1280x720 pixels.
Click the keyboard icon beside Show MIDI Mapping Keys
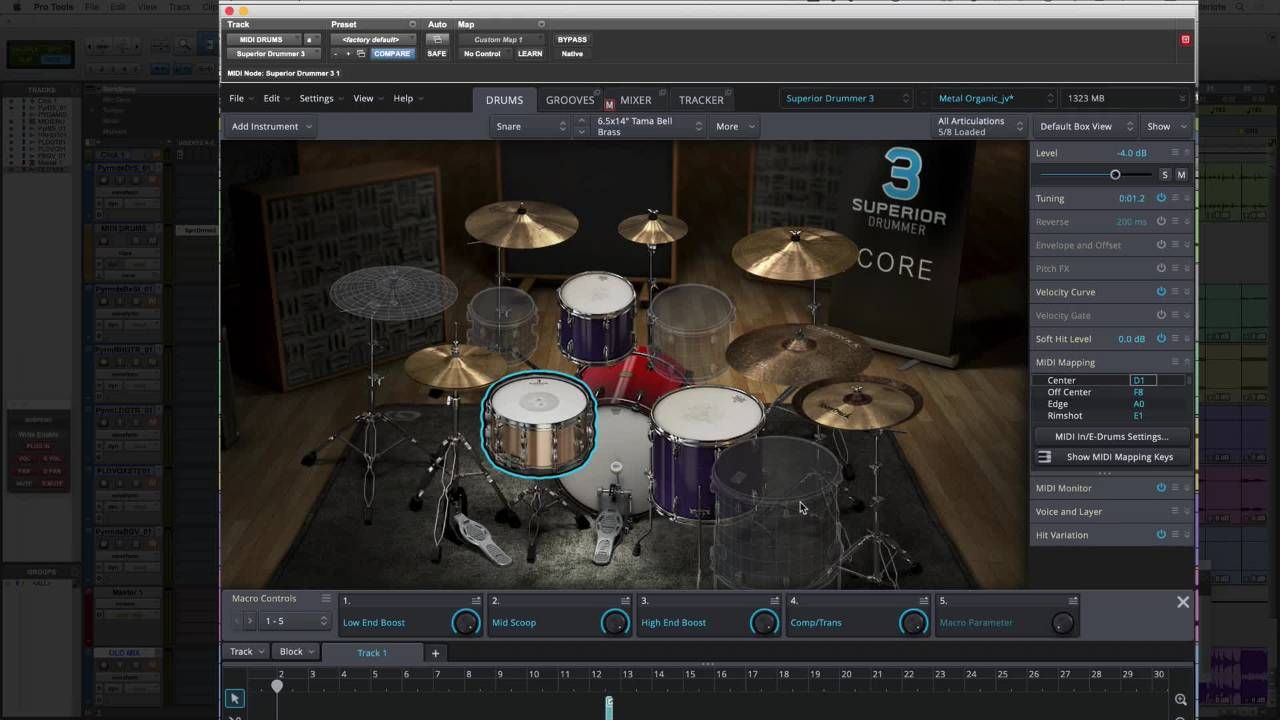point(1045,457)
